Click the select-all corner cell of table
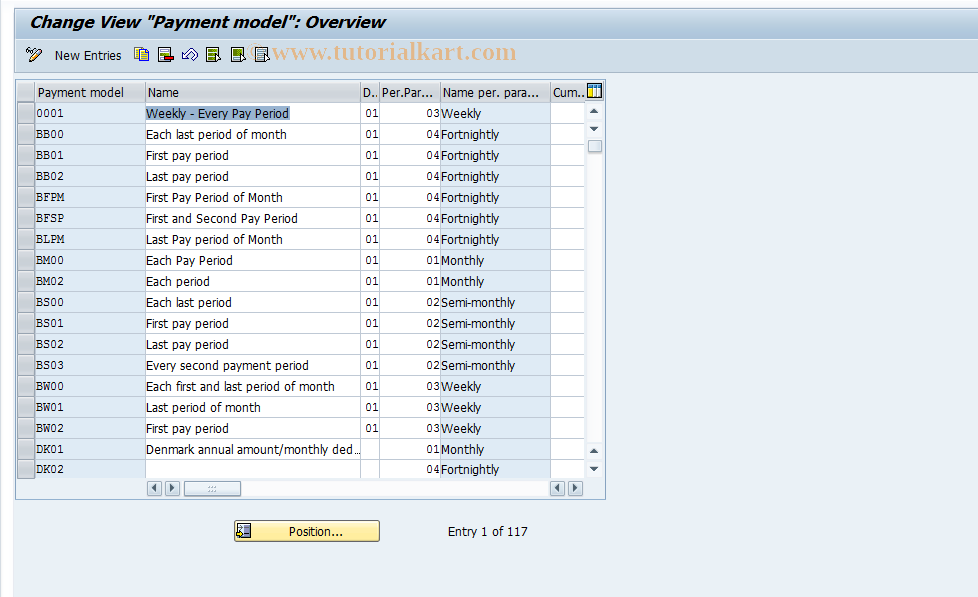The height and width of the screenshot is (597, 978). 26,92
